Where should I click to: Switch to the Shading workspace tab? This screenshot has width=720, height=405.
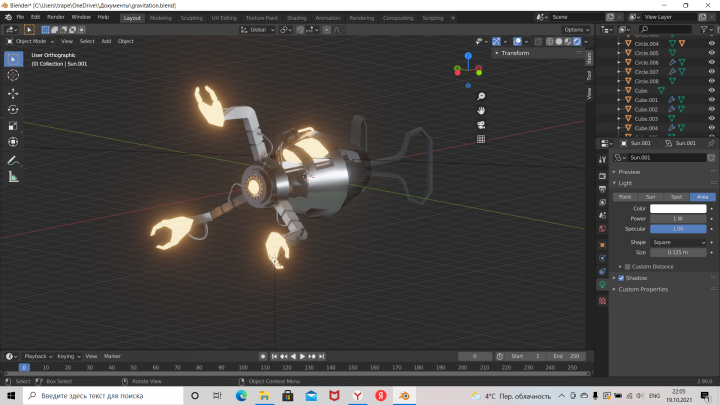point(297,18)
